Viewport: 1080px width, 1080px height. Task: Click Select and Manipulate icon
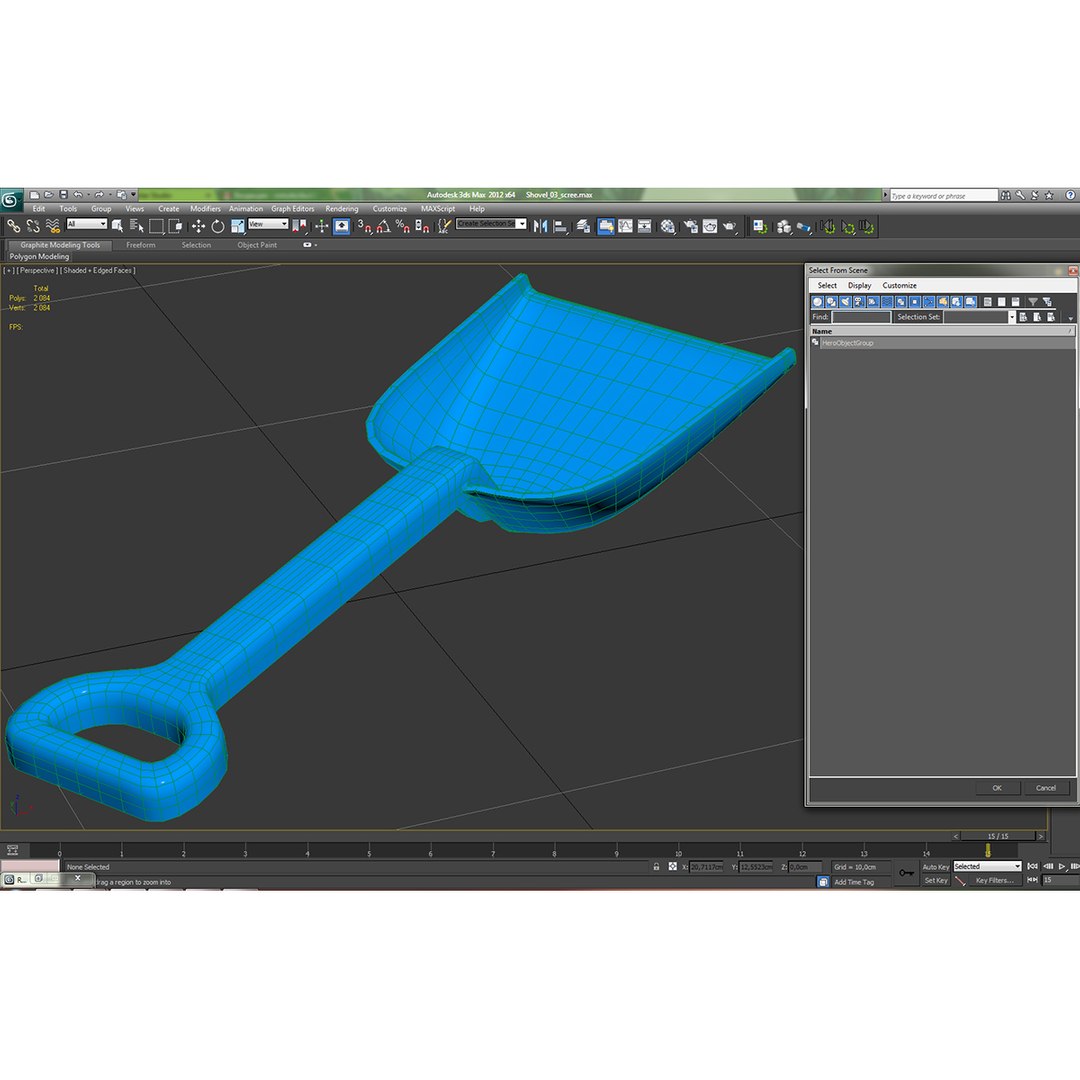pyautogui.click(x=322, y=226)
